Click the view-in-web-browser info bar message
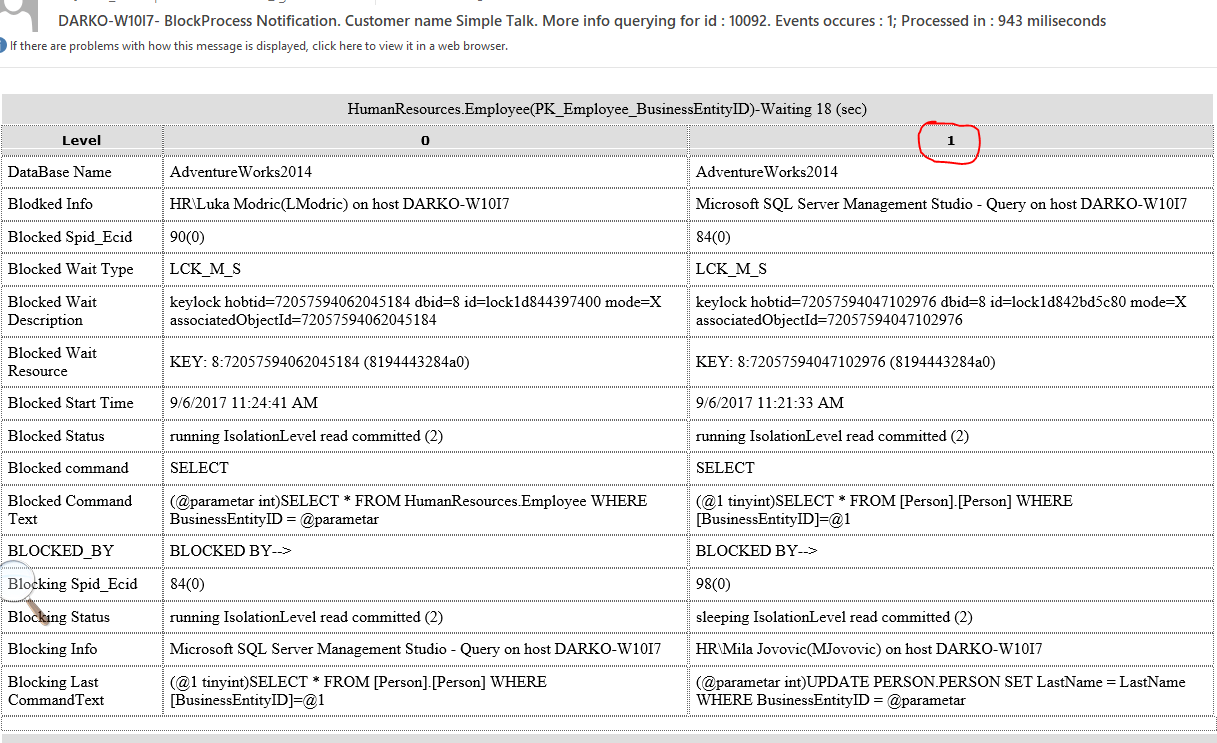 pyautogui.click(x=258, y=46)
